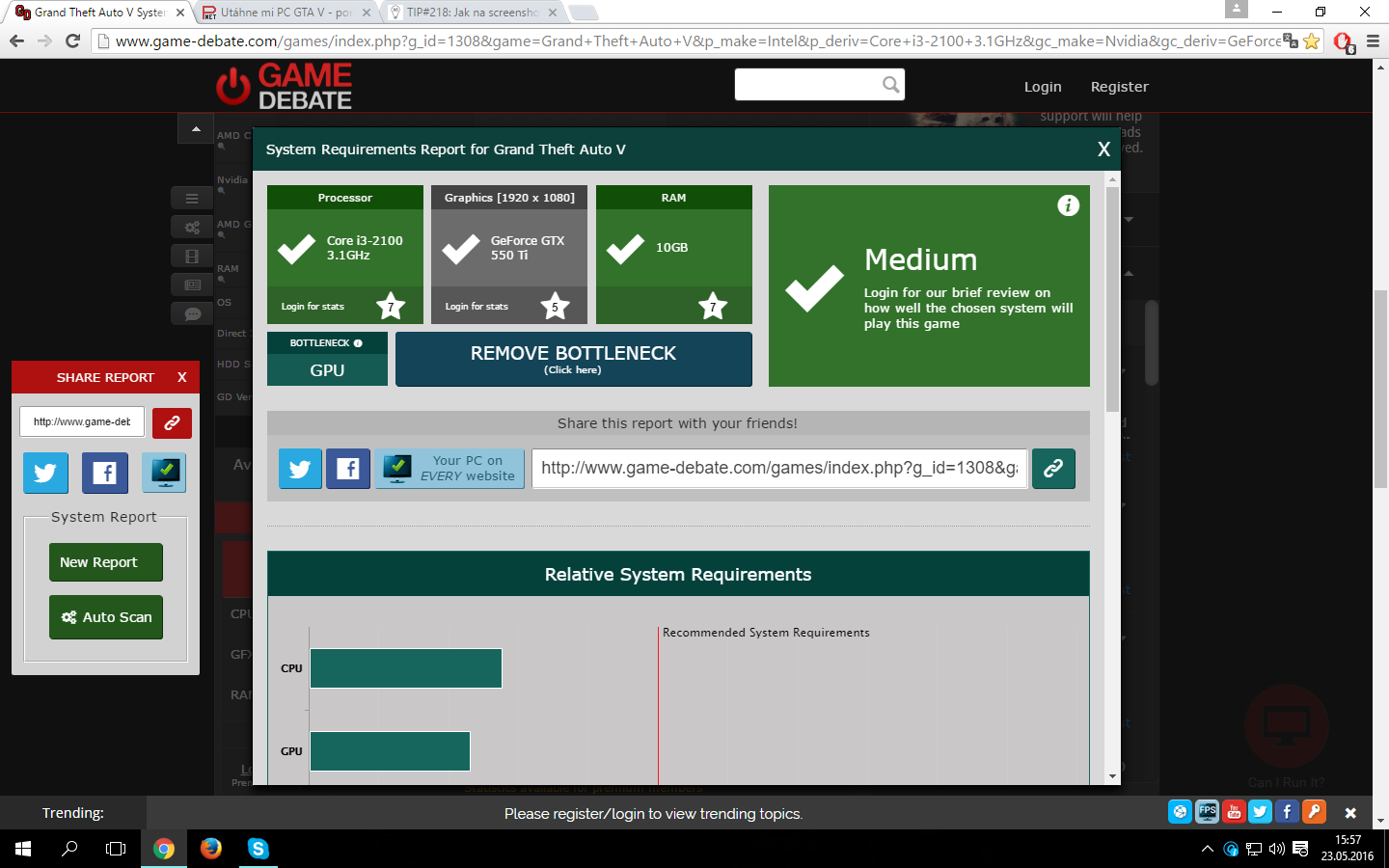Click the green copy link button in dialog
The image size is (1389, 868).
point(1053,469)
